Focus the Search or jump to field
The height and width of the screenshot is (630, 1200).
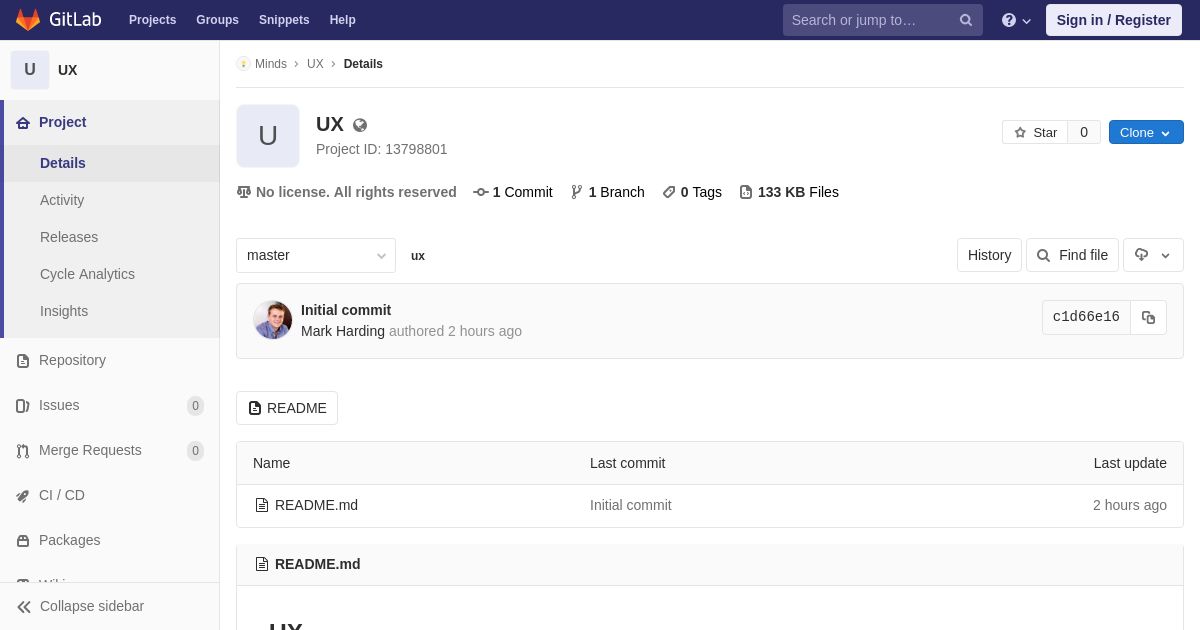pos(868,20)
